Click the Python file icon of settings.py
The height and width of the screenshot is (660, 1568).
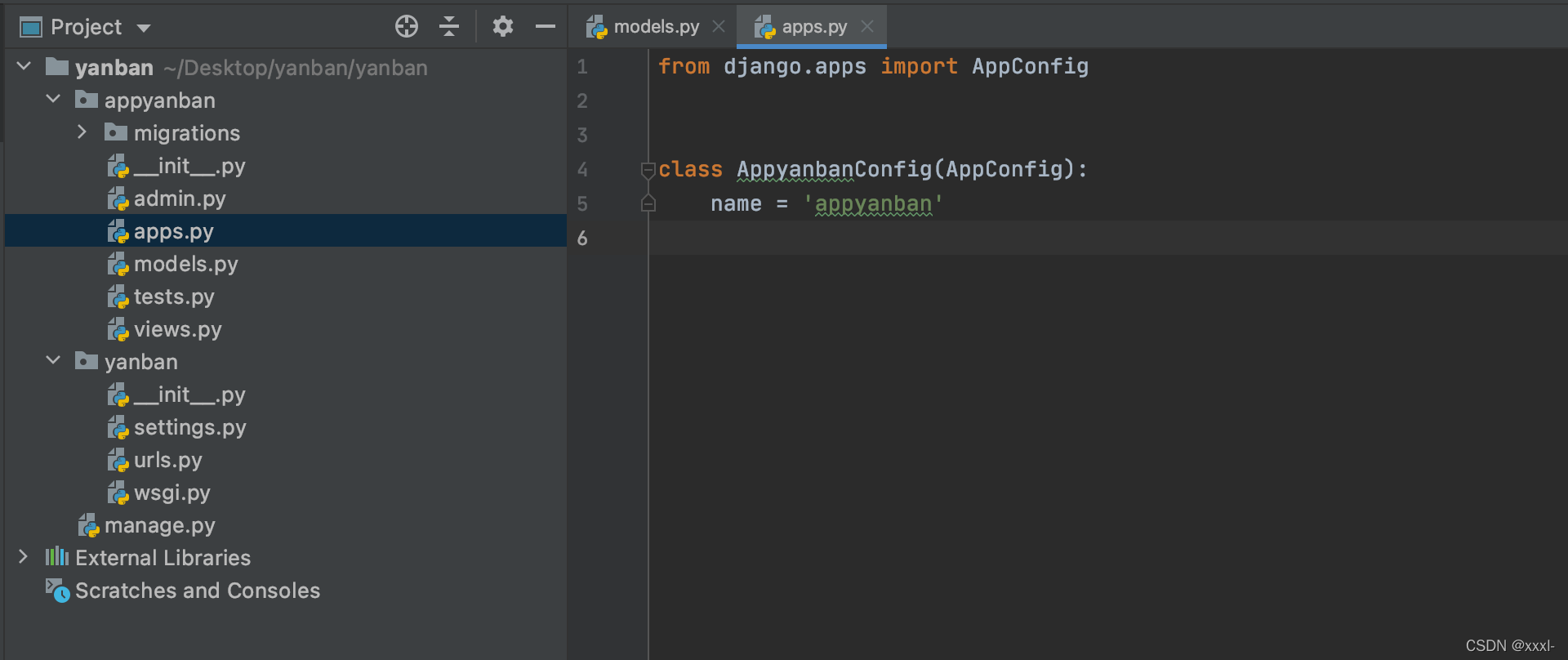click(x=118, y=427)
